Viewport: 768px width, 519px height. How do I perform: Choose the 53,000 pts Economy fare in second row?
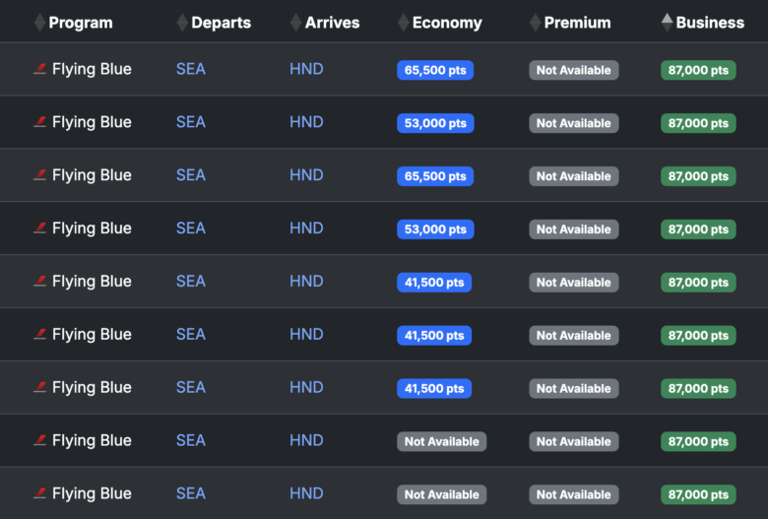[x=435, y=123]
